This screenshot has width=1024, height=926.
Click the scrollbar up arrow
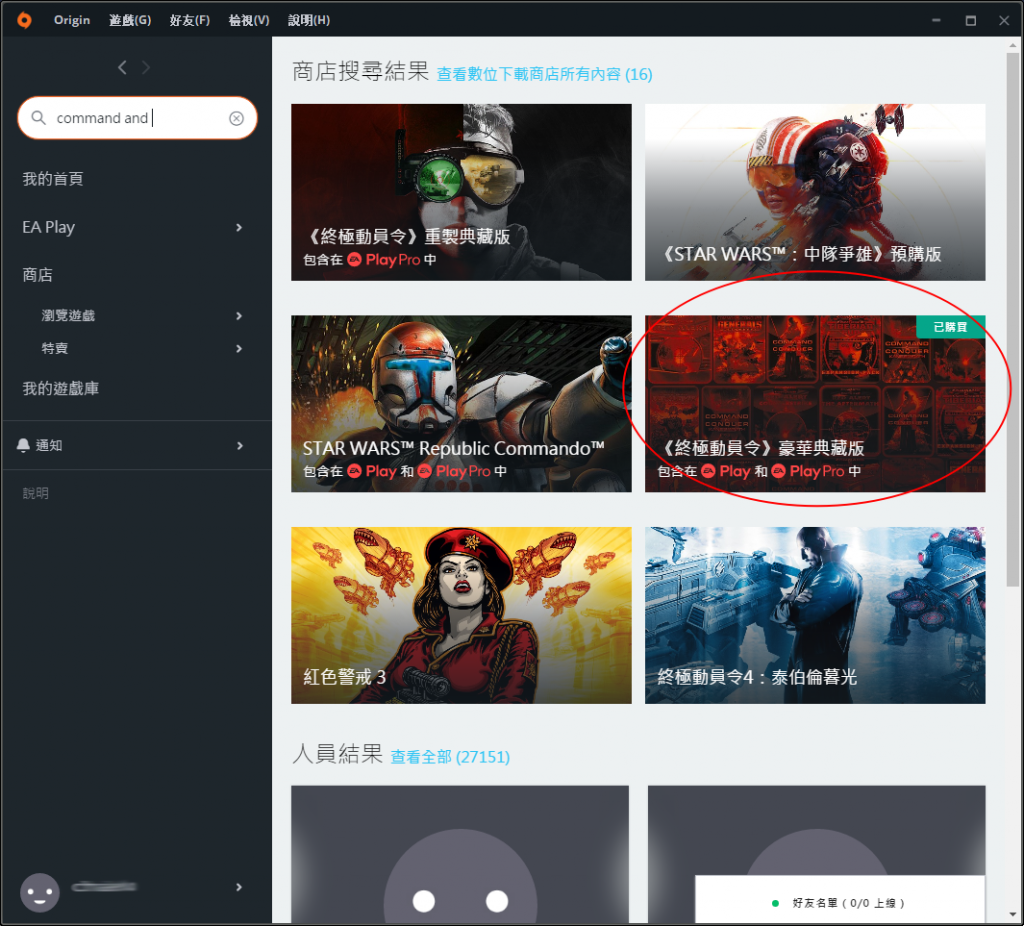pyautogui.click(x=1013, y=45)
